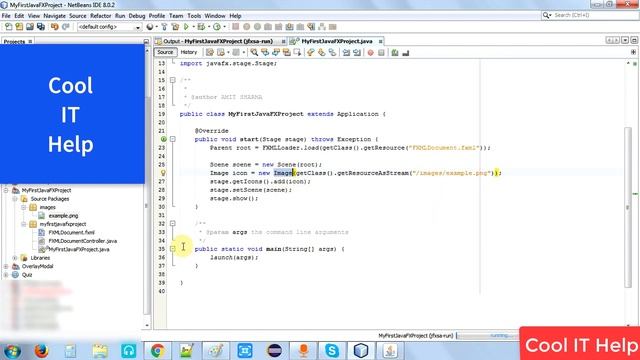Viewport: 640px width, 360px height.
Task: Click editor Shift Line Left icon
Action: [346, 53]
